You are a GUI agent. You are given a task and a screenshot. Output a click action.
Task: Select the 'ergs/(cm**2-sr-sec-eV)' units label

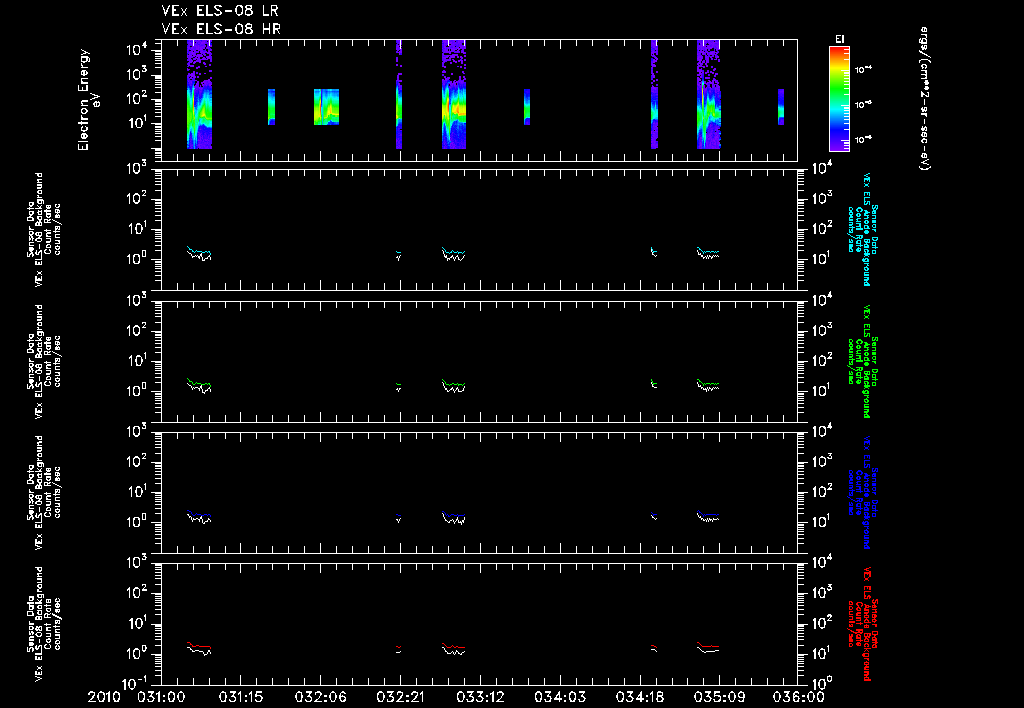925,99
